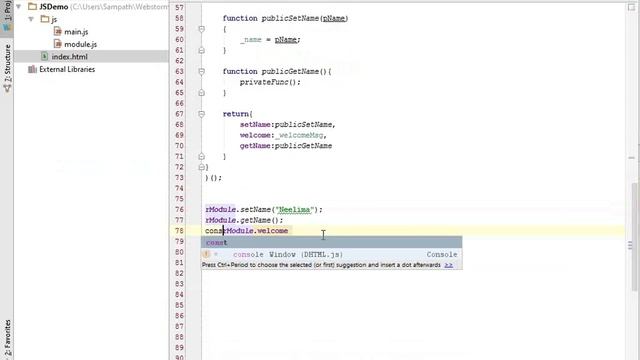This screenshot has width=640, height=360.
Task: Collapse the js folder arrow
Action: click(x=31, y=19)
